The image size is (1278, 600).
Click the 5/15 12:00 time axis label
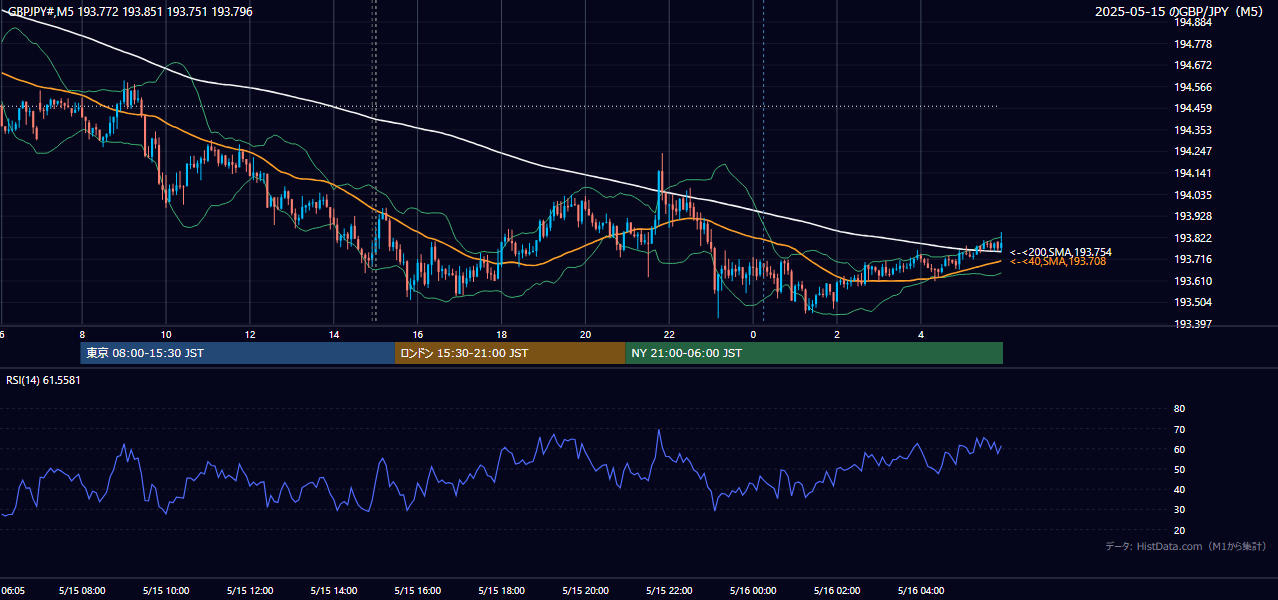pos(250,591)
